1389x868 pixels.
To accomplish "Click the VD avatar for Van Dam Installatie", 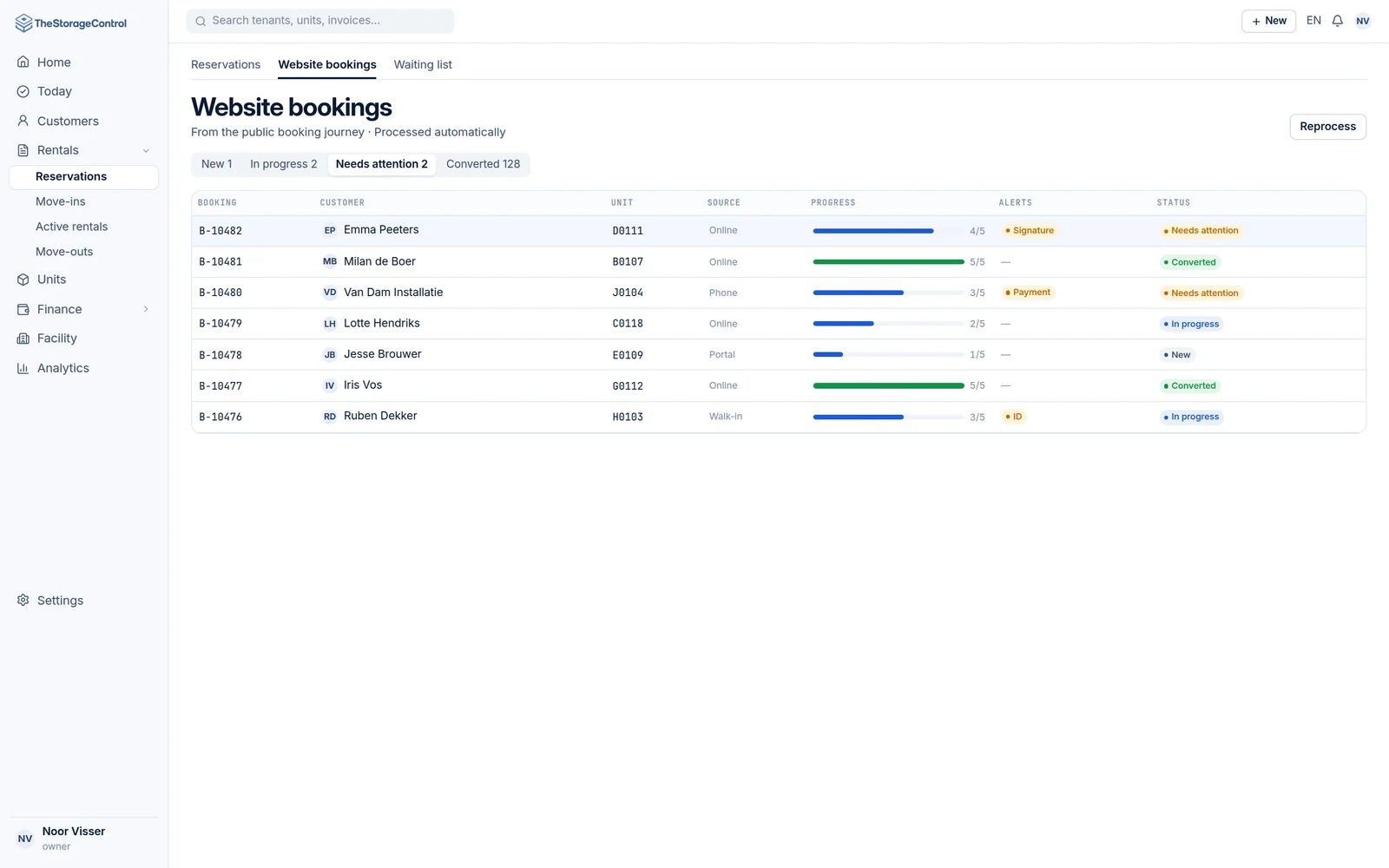I will [330, 293].
